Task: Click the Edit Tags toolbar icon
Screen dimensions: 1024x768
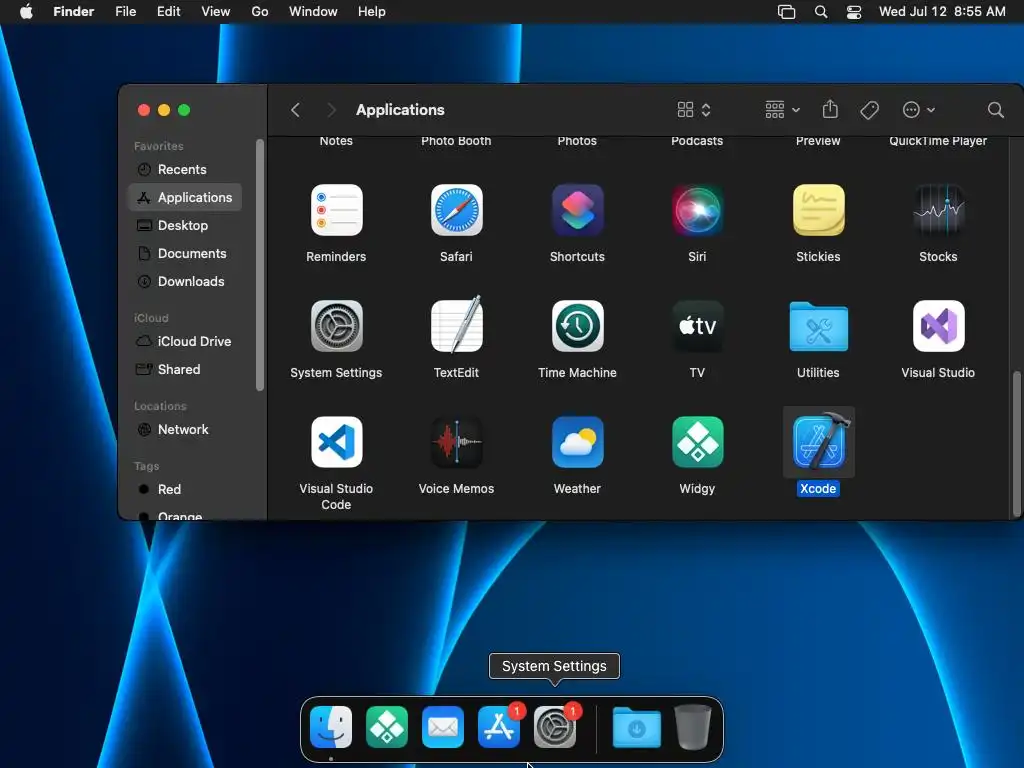Action: tap(869, 110)
